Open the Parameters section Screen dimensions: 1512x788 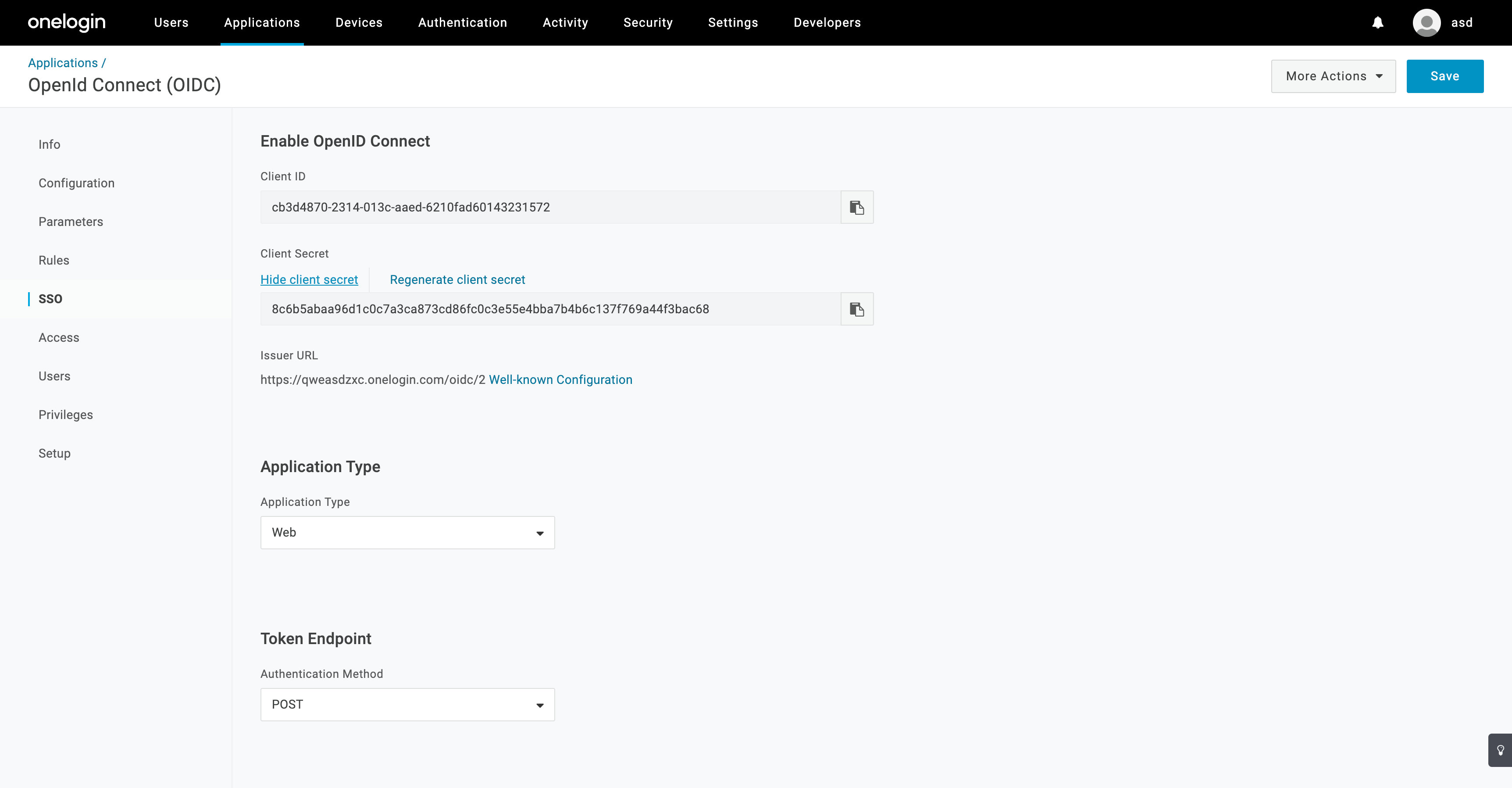click(71, 222)
